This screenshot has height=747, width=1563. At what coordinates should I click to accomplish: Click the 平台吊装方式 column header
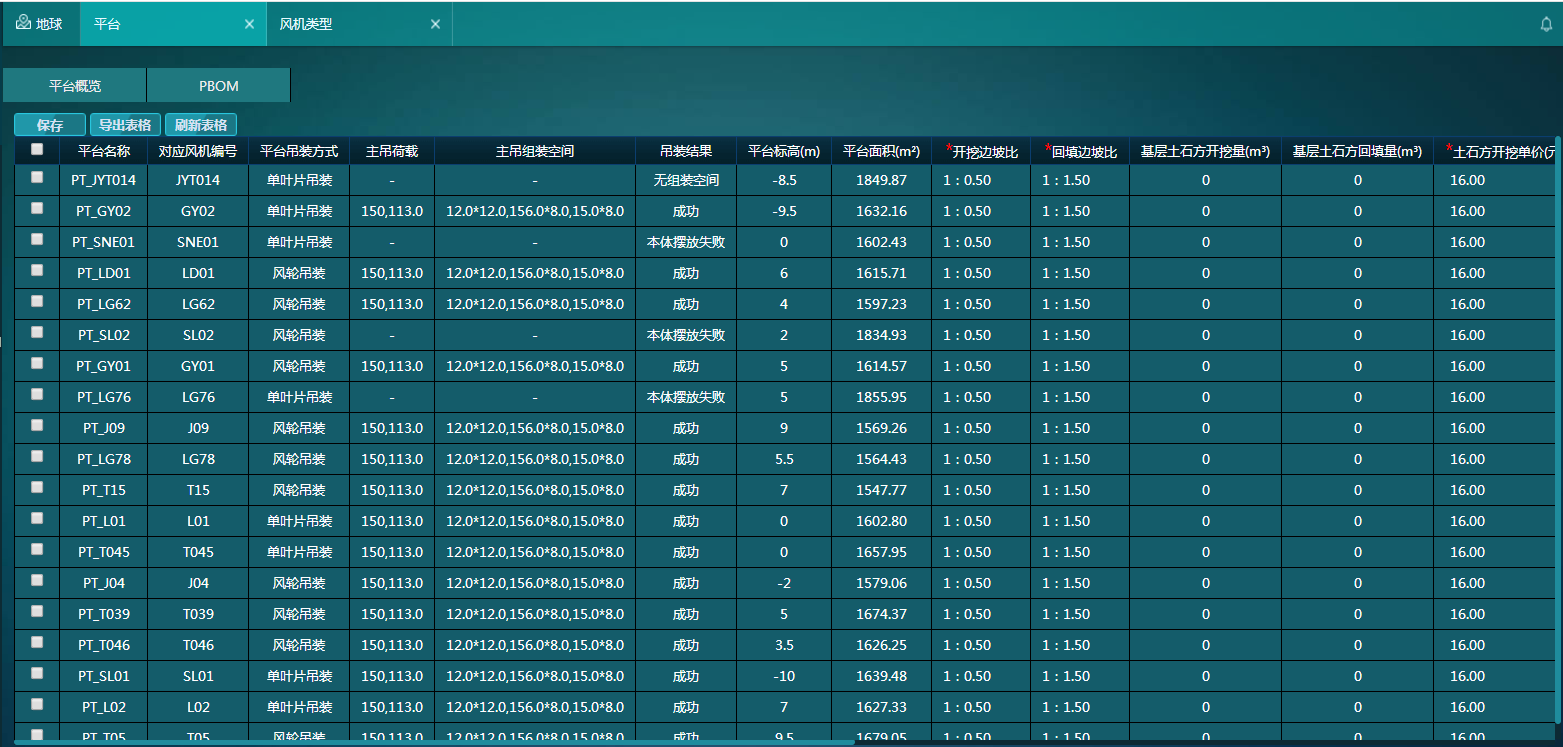pyautogui.click(x=299, y=151)
